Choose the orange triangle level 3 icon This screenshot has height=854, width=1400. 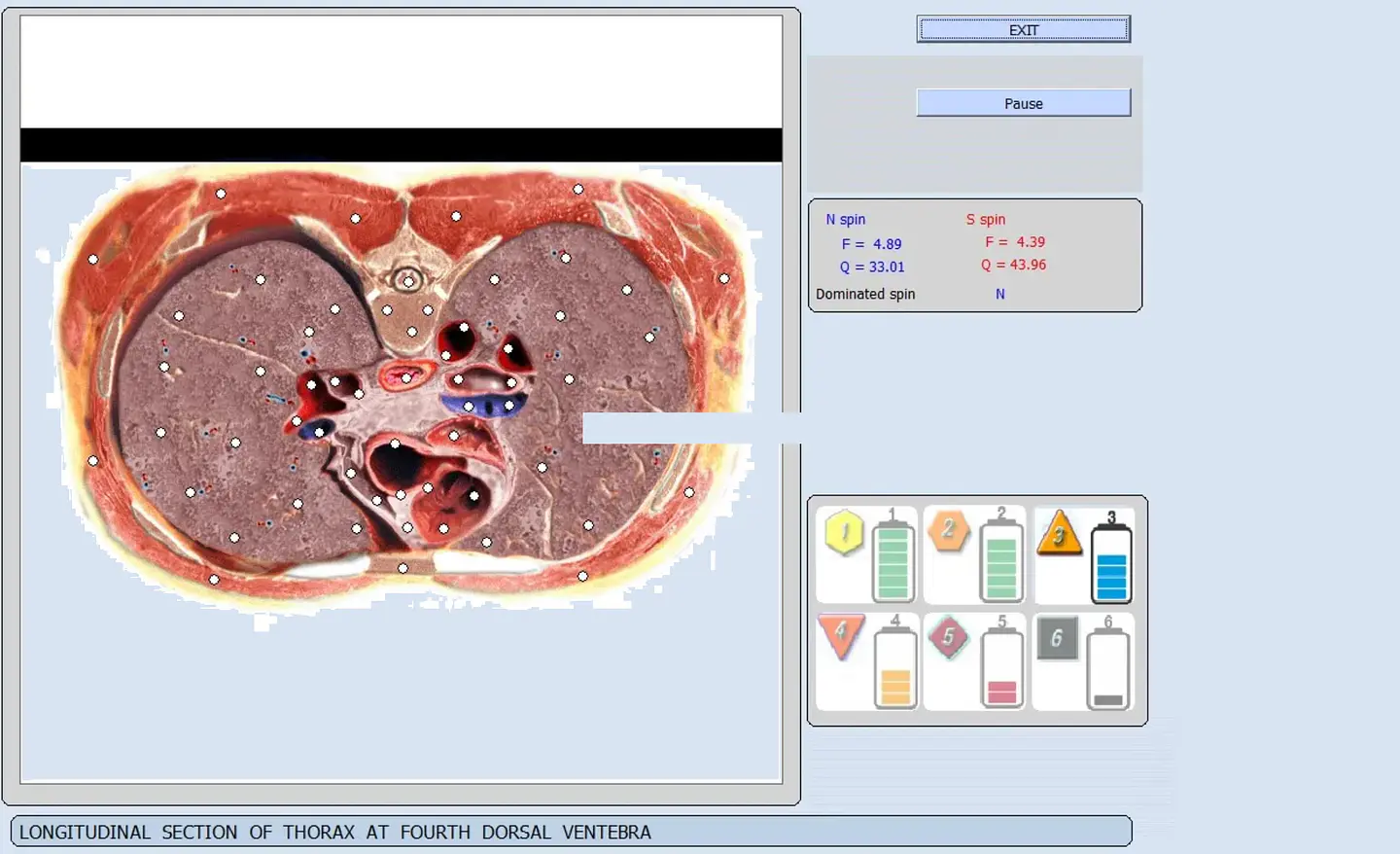(x=1059, y=533)
